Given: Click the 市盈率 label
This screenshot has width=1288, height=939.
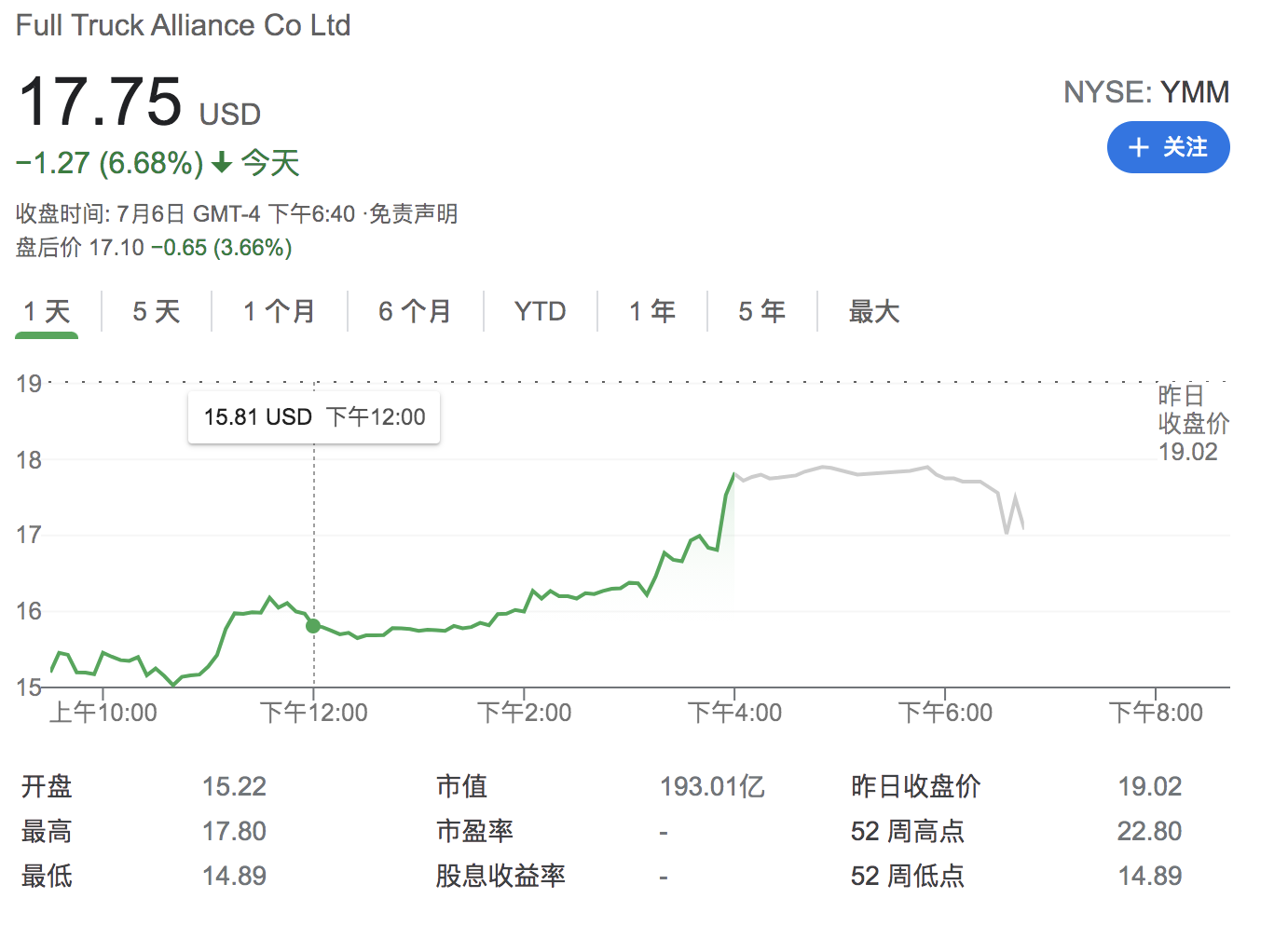Looking at the screenshot, I should tap(475, 831).
